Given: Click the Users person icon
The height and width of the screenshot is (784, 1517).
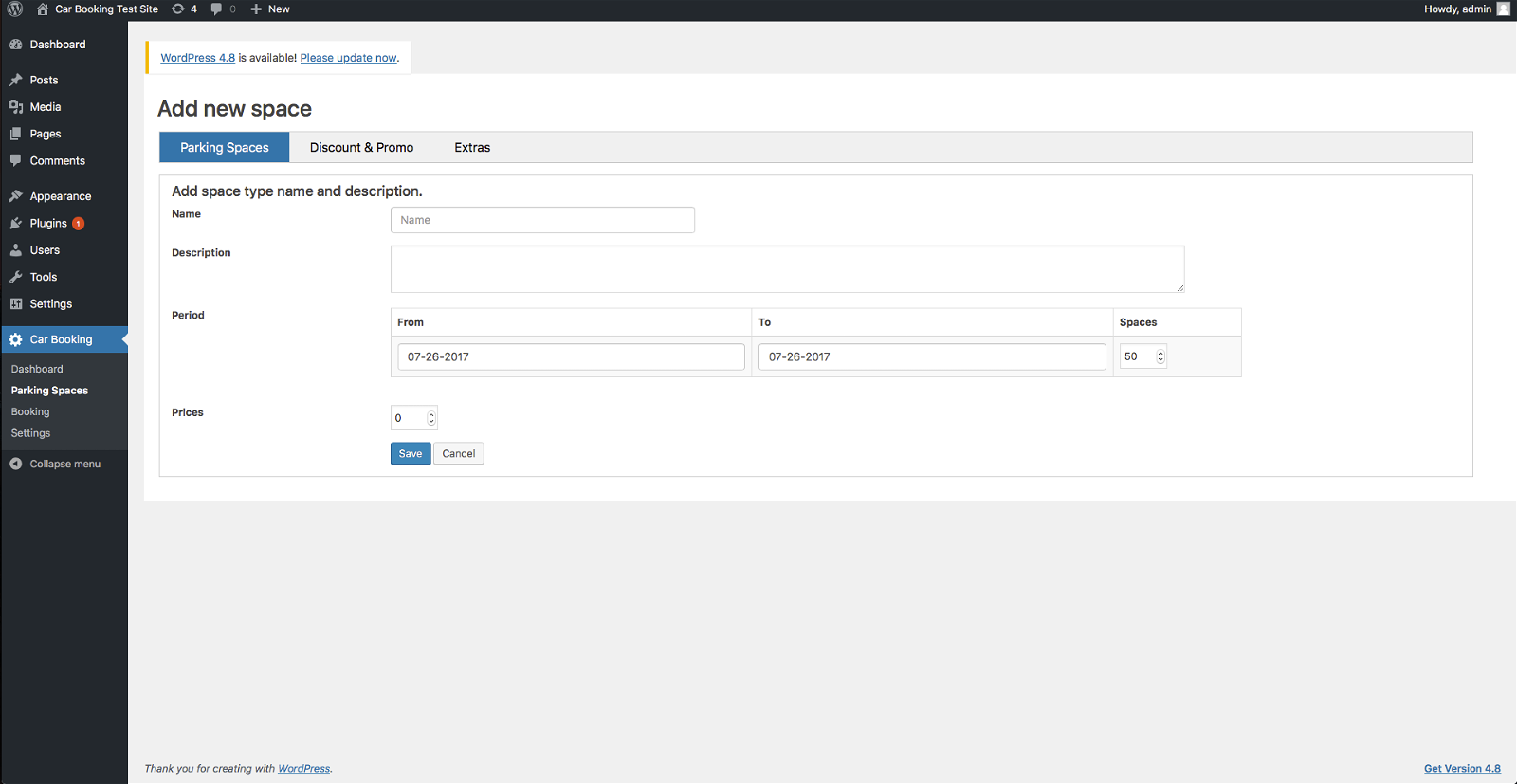Looking at the screenshot, I should [16, 250].
